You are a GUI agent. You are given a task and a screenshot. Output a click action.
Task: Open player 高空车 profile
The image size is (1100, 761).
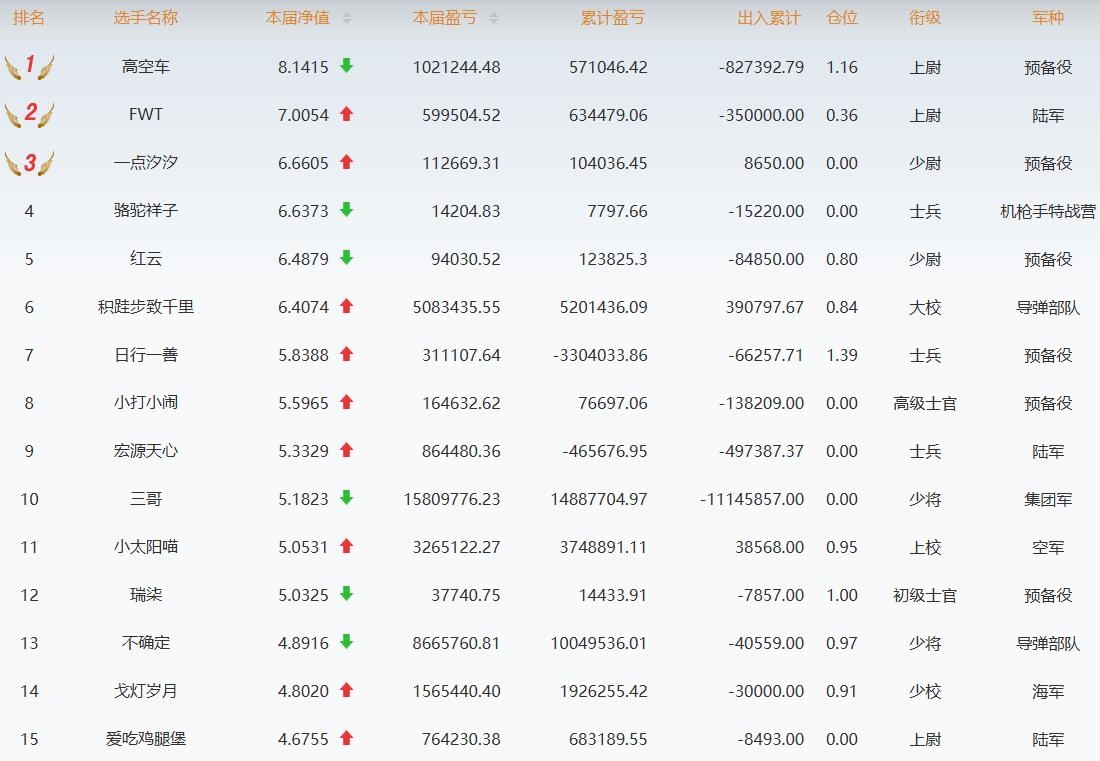(x=146, y=67)
